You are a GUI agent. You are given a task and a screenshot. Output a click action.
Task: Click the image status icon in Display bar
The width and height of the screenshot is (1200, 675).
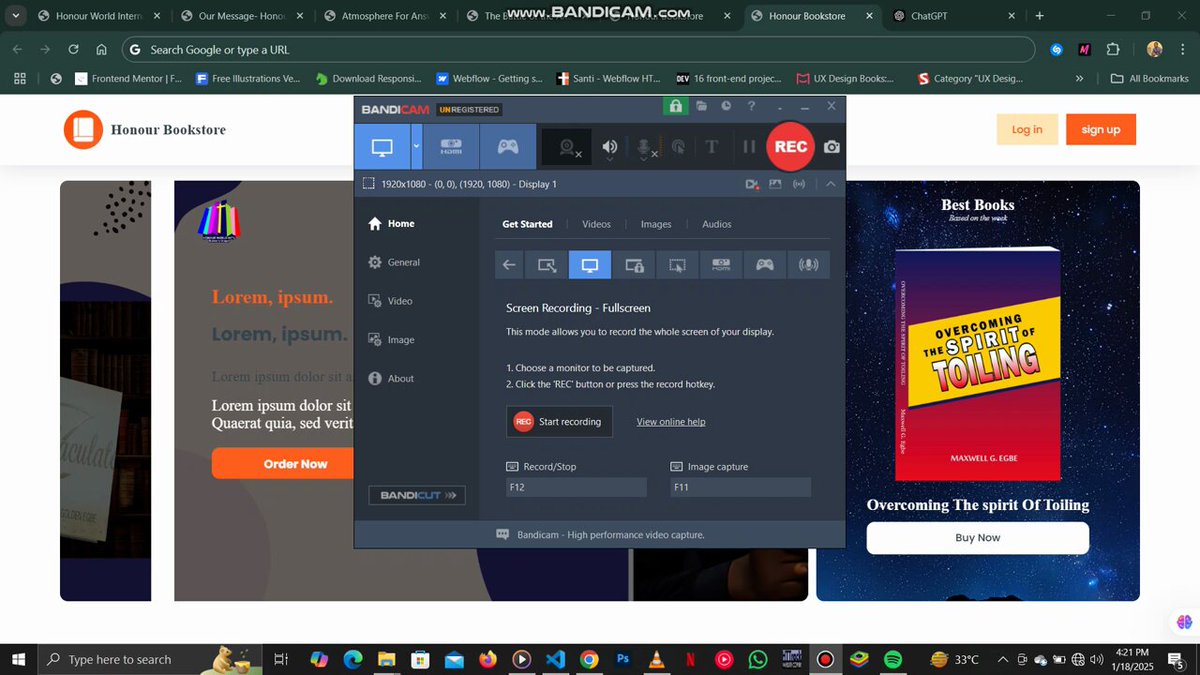pos(775,184)
